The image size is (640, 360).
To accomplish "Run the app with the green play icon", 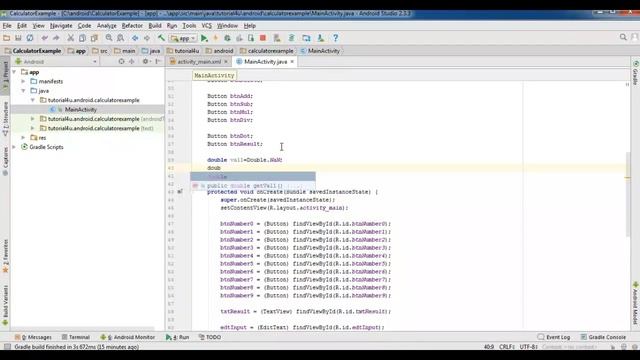I will tap(204, 38).
